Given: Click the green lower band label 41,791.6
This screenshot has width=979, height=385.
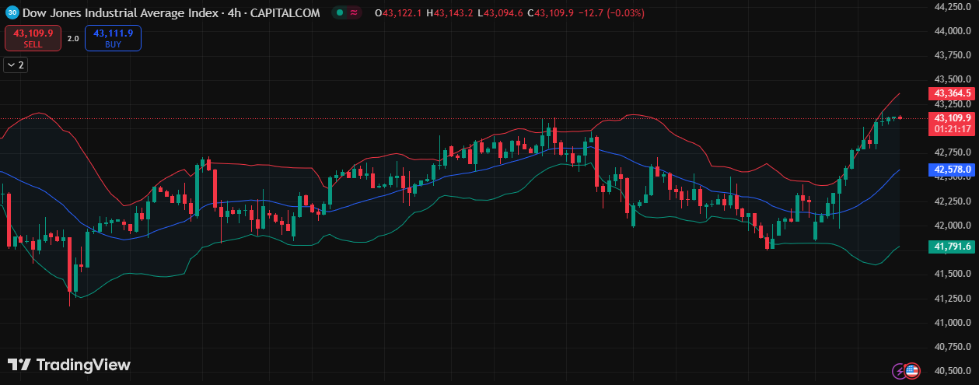Looking at the screenshot, I should pos(952,247).
